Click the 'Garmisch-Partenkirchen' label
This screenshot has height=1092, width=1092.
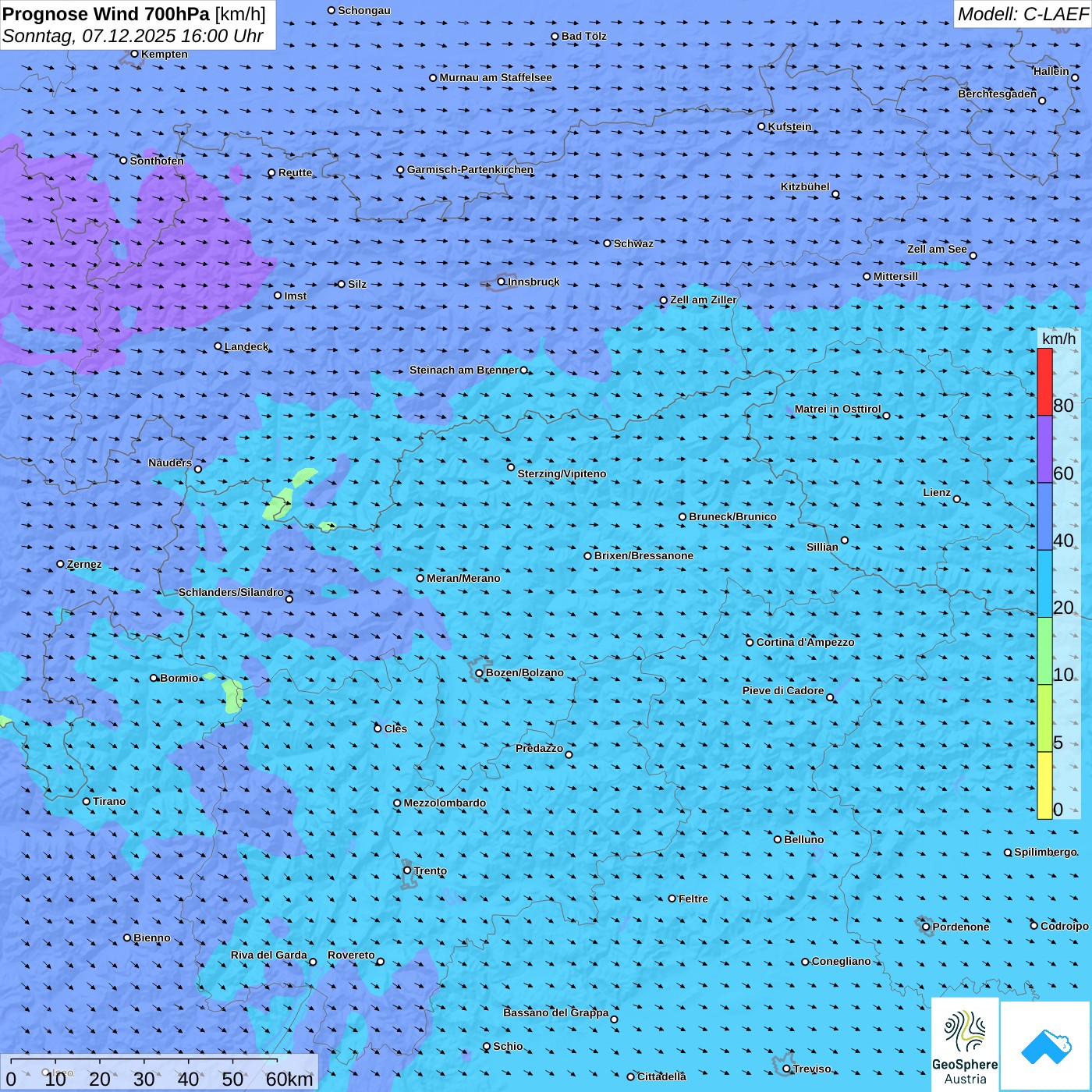470,169
